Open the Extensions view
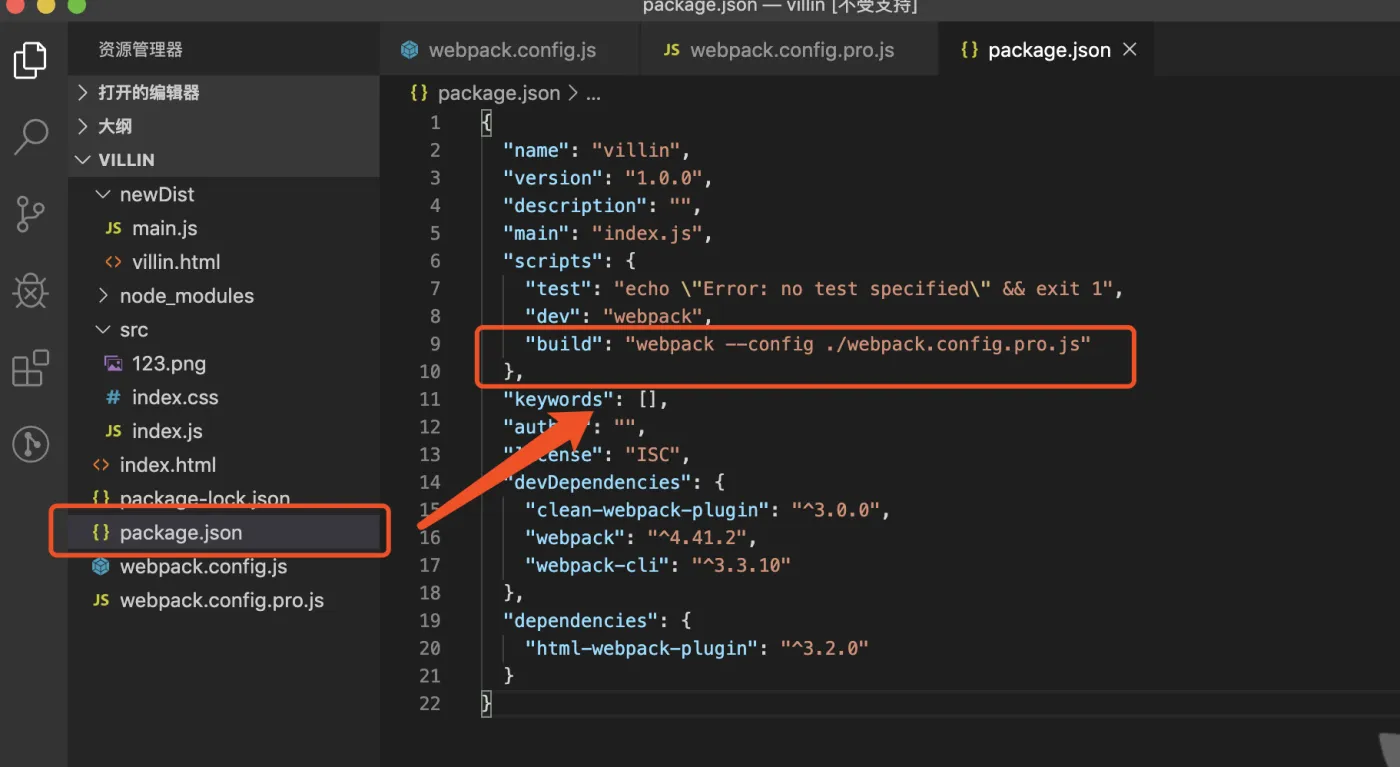The width and height of the screenshot is (1400, 767). (30, 368)
